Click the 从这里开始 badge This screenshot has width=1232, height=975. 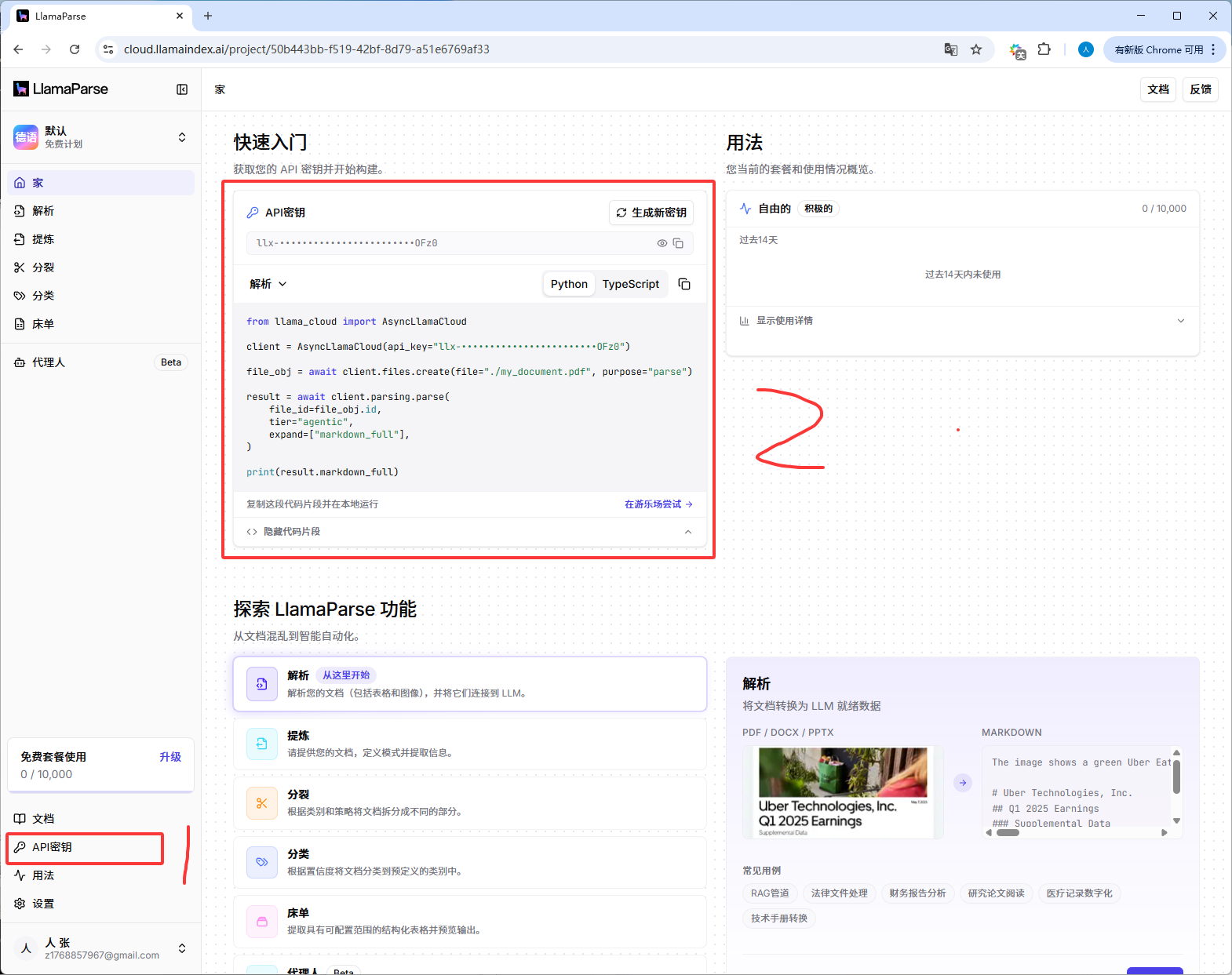[346, 675]
